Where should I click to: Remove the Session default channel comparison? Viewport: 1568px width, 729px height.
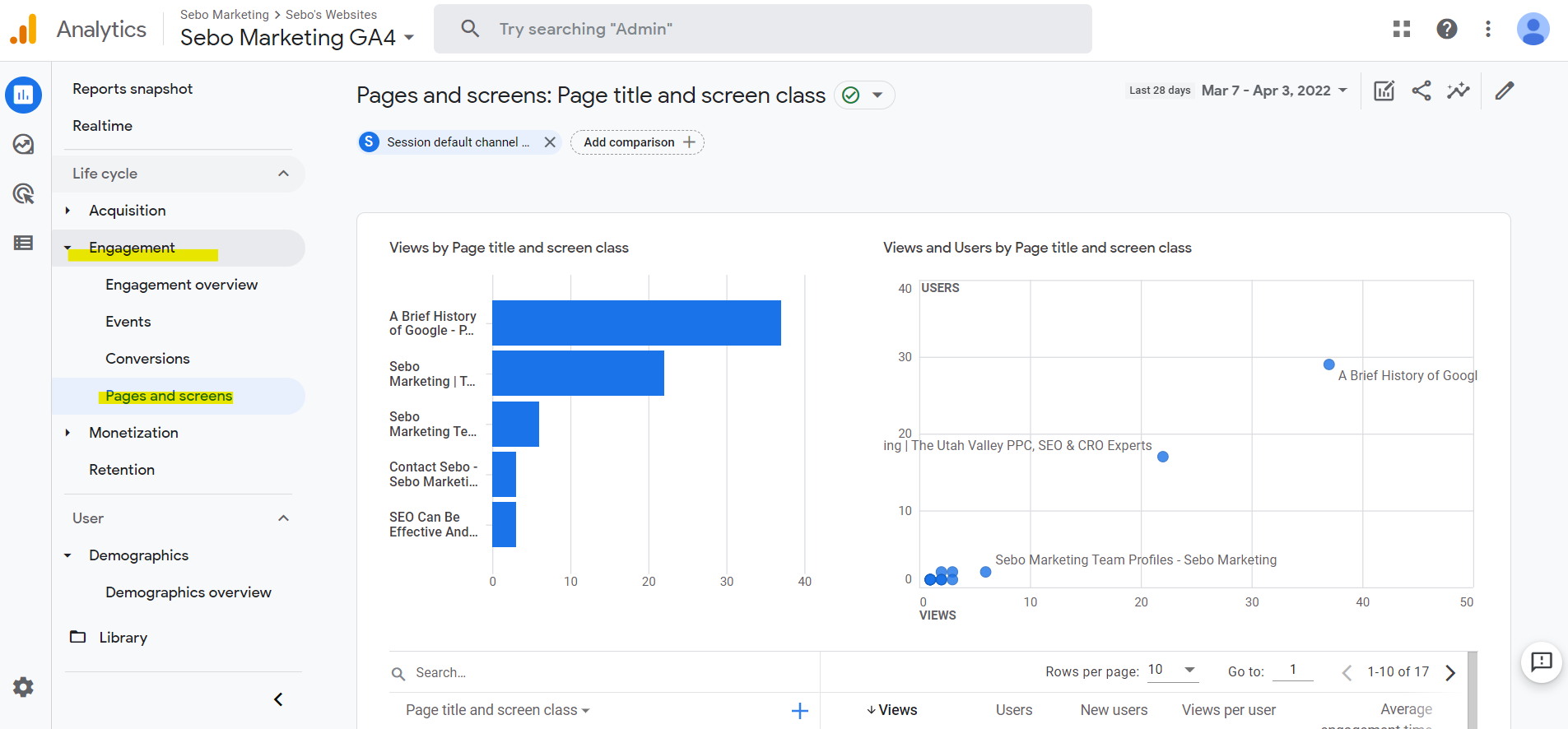coord(550,142)
